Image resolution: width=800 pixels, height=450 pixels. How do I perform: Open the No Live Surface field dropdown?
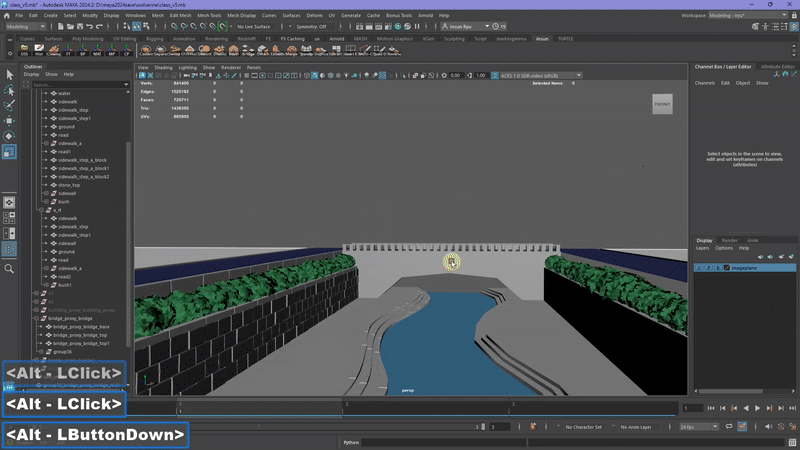tap(257, 27)
